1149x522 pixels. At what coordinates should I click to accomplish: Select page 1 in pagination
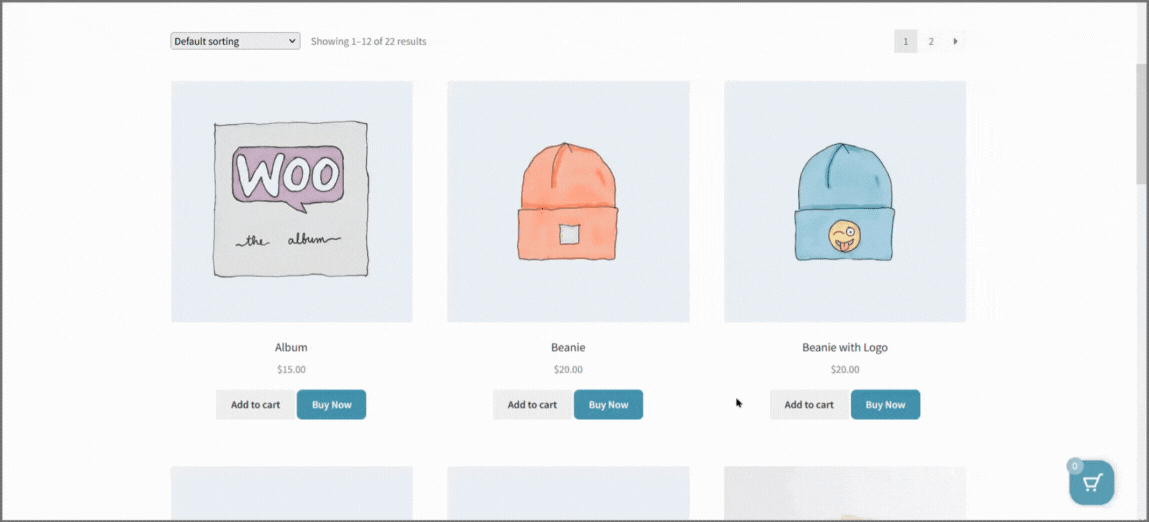point(906,41)
